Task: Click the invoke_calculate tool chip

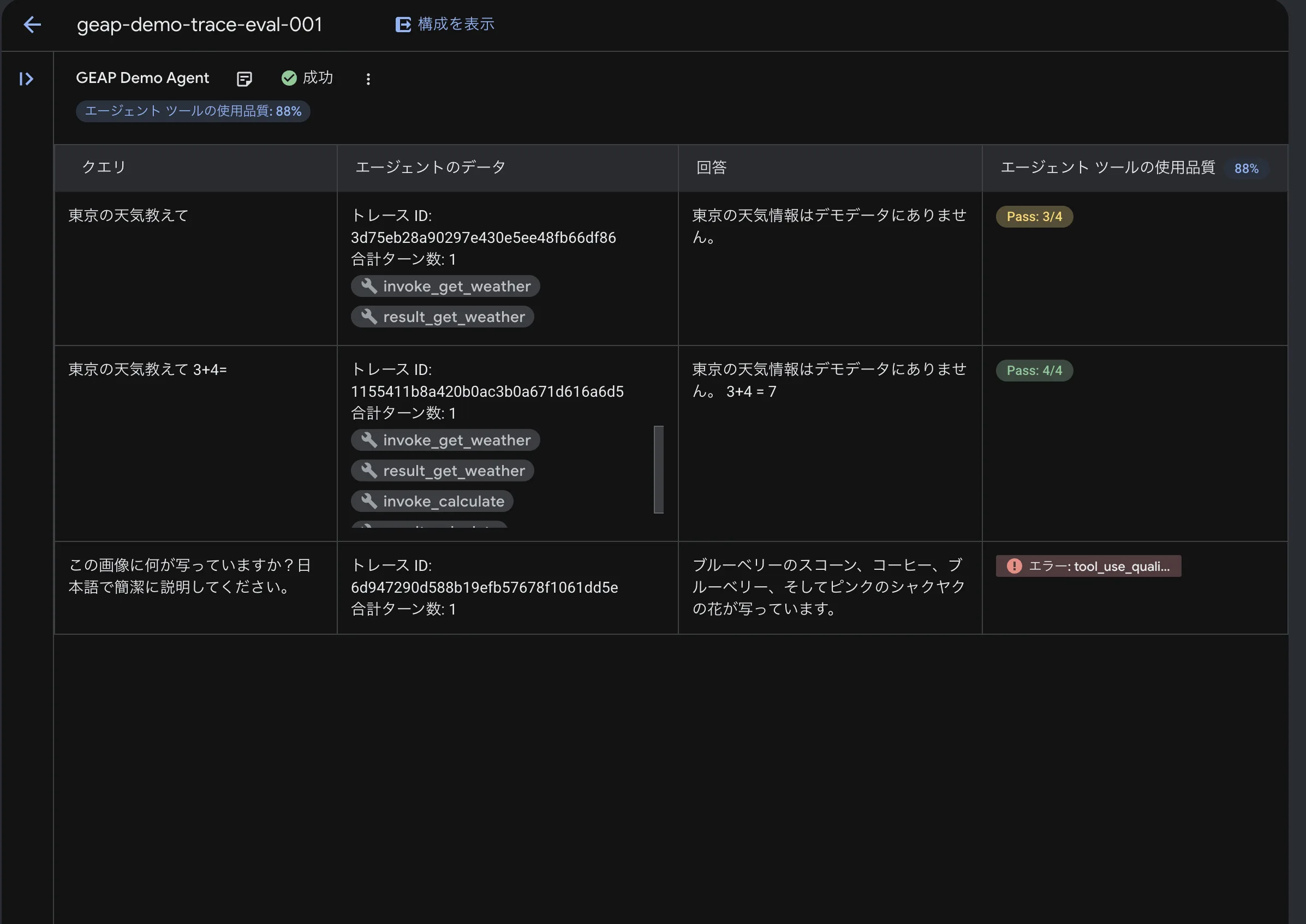Action: tap(432, 501)
